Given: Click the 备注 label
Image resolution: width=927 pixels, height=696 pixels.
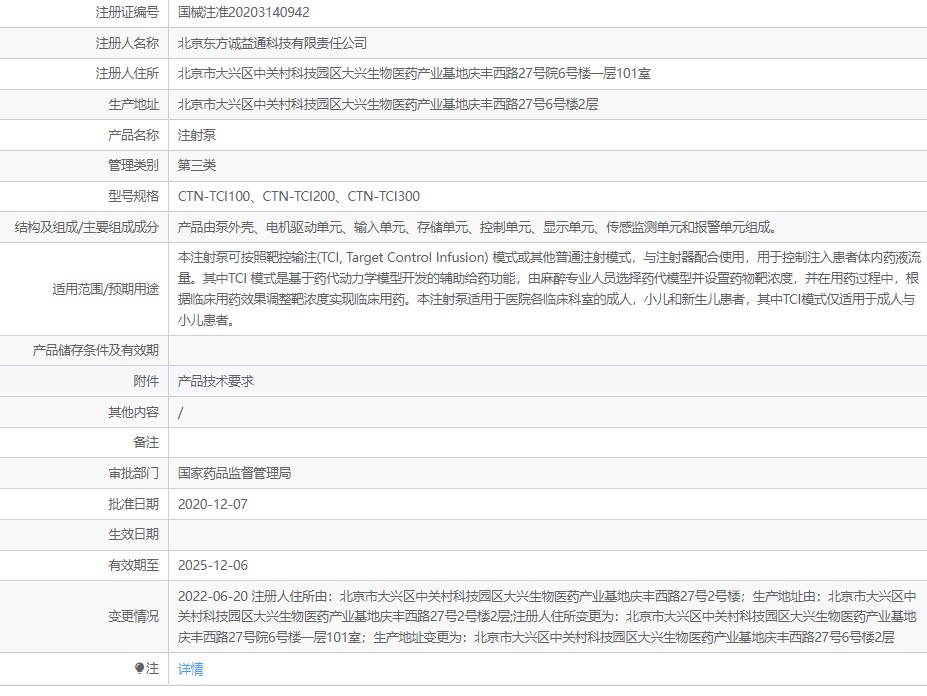Looking at the screenshot, I should (x=146, y=442).
